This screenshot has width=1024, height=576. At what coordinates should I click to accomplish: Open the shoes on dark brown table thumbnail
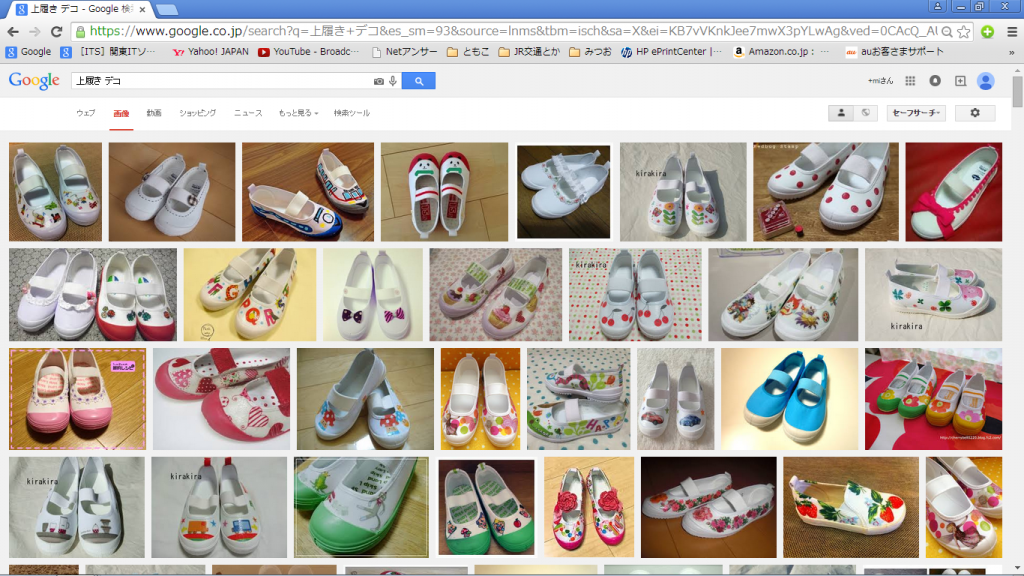(x=709, y=507)
